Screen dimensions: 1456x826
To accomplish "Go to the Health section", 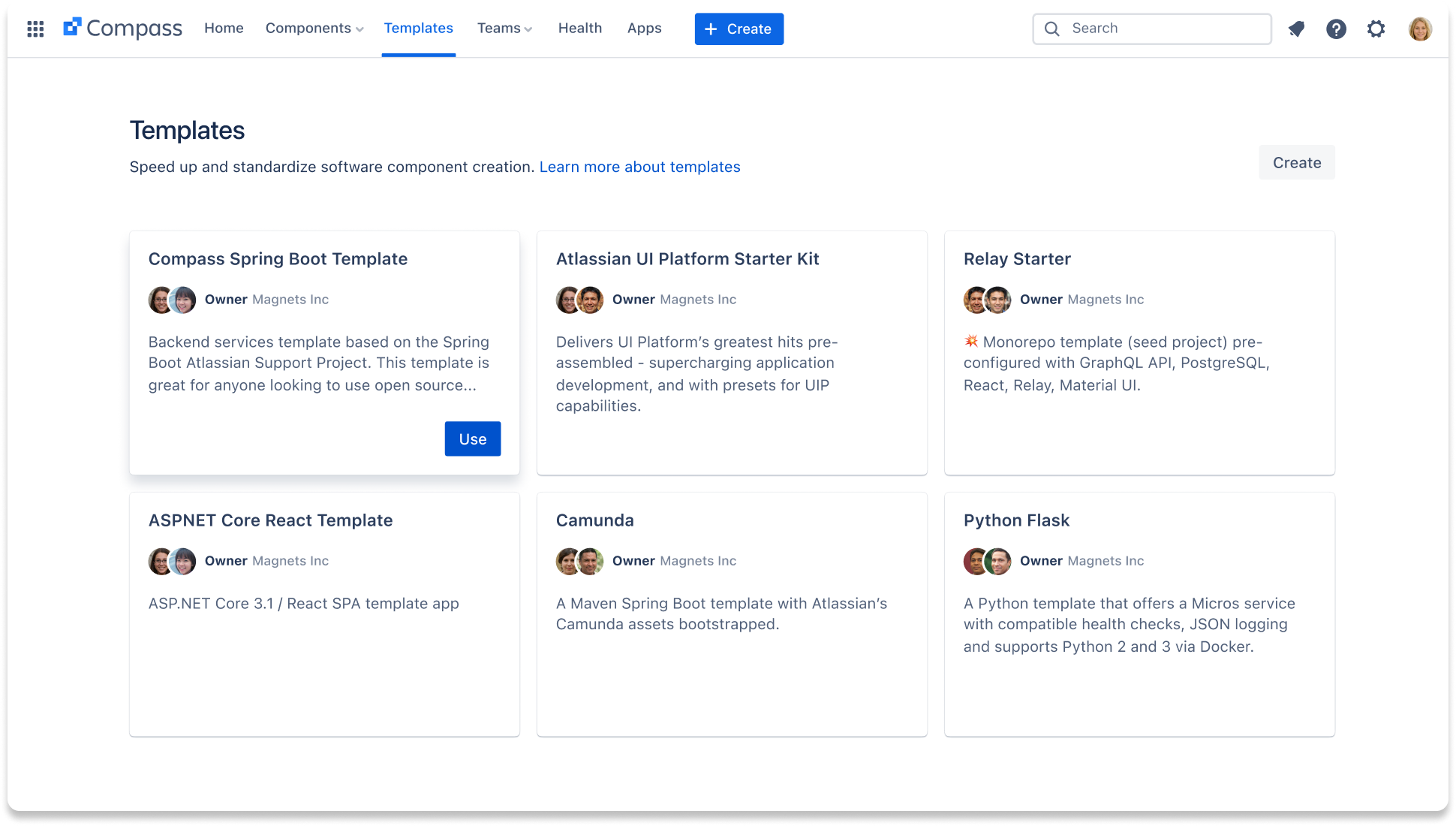I will [579, 28].
